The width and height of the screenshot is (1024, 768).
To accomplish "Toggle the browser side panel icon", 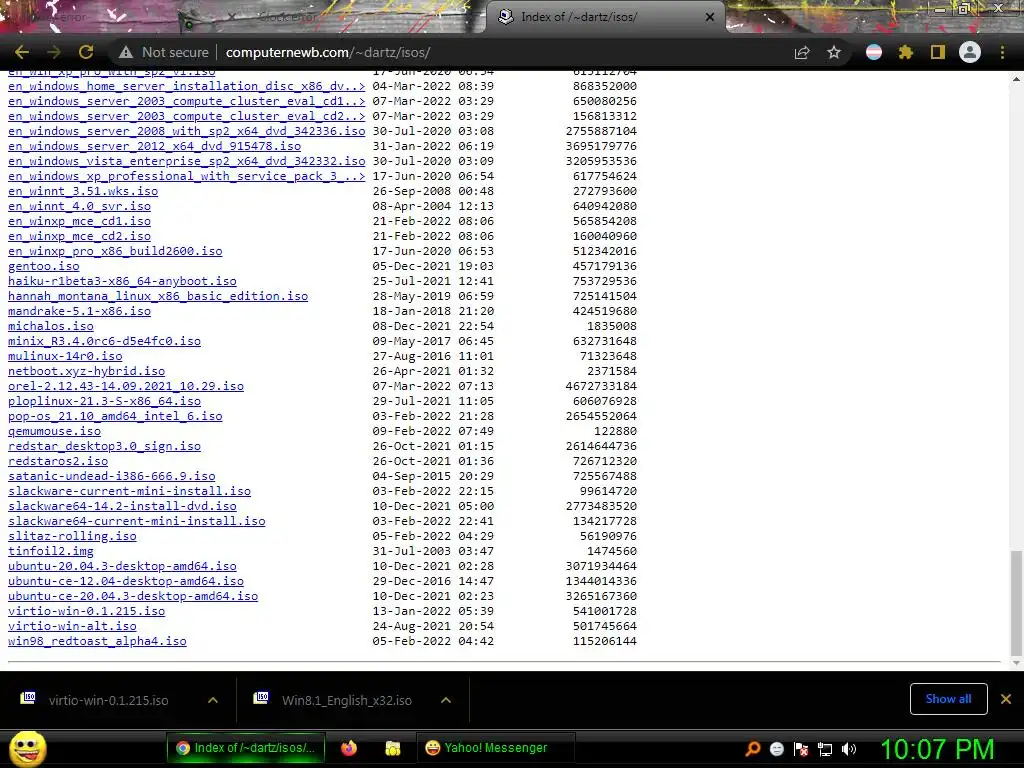I will pos(938,52).
